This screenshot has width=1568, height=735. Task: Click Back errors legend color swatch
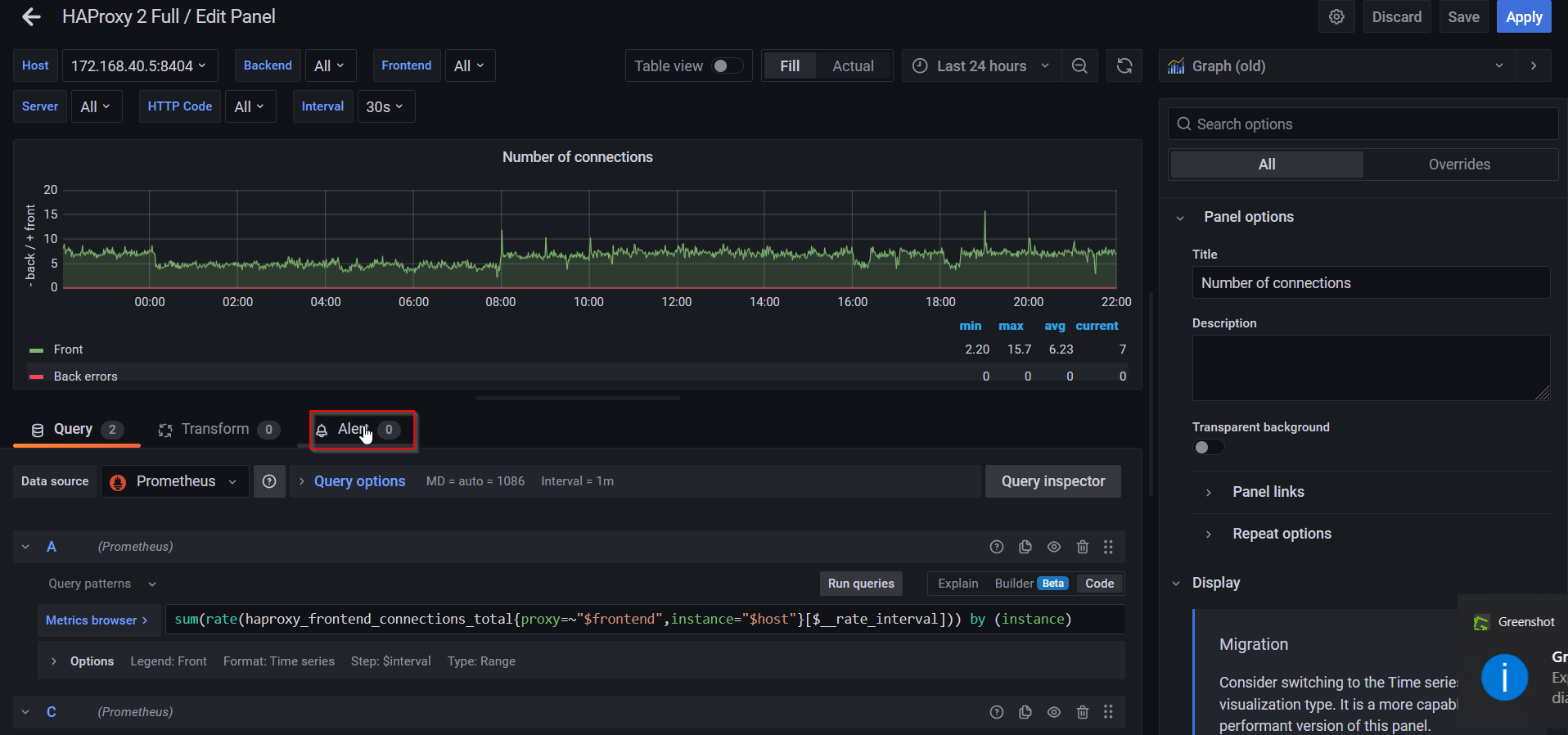pos(36,377)
